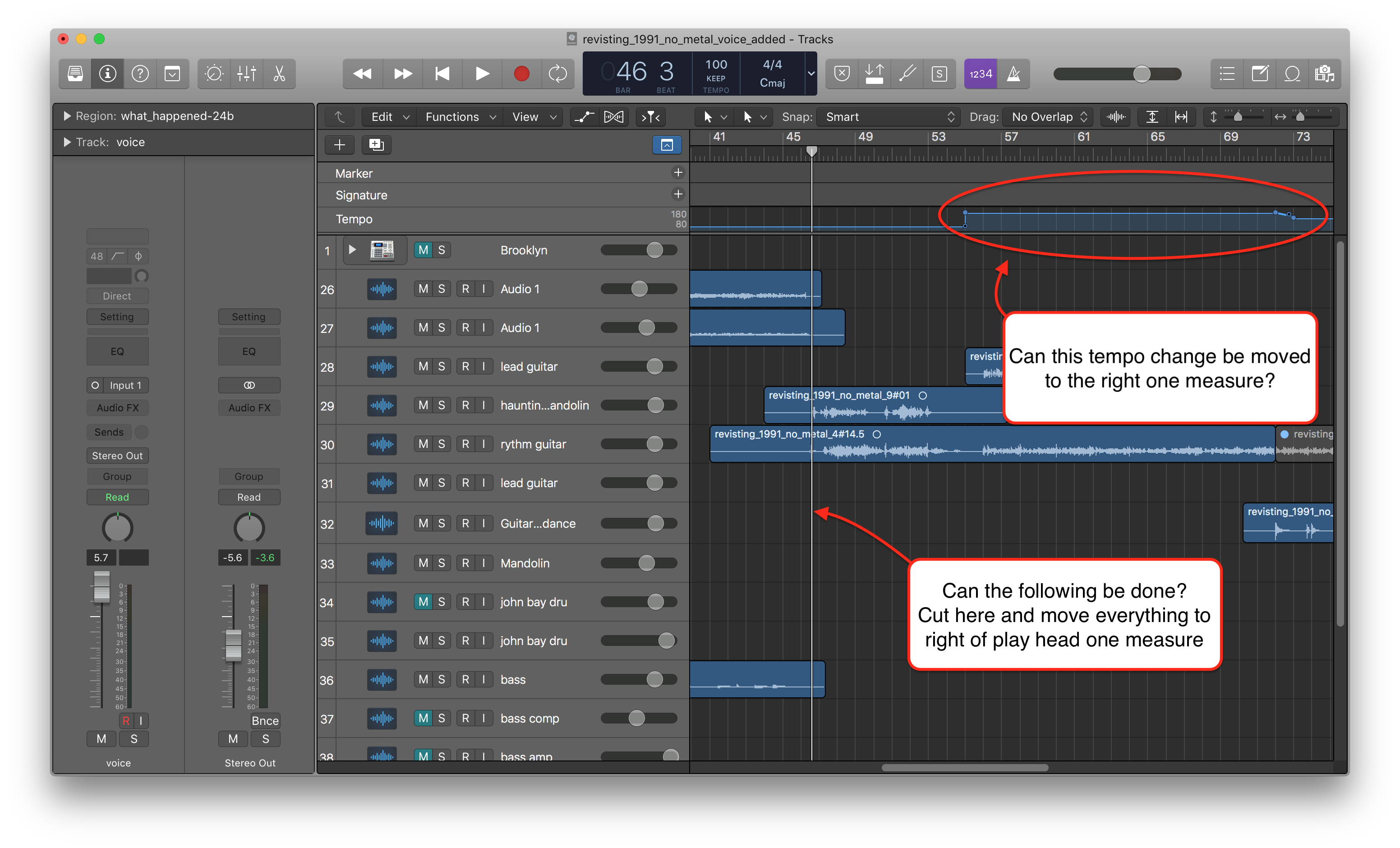The image size is (1400, 848).
Task: Click the Audio FX slot on voice strip
Action: [117, 407]
